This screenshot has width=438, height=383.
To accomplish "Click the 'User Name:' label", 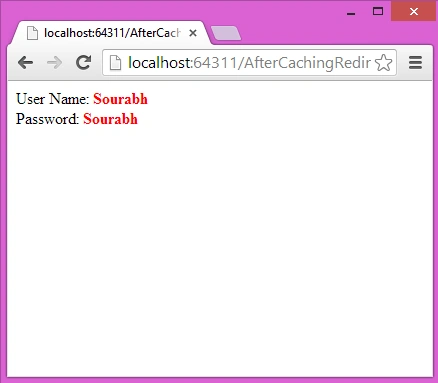I will click(53, 99).
